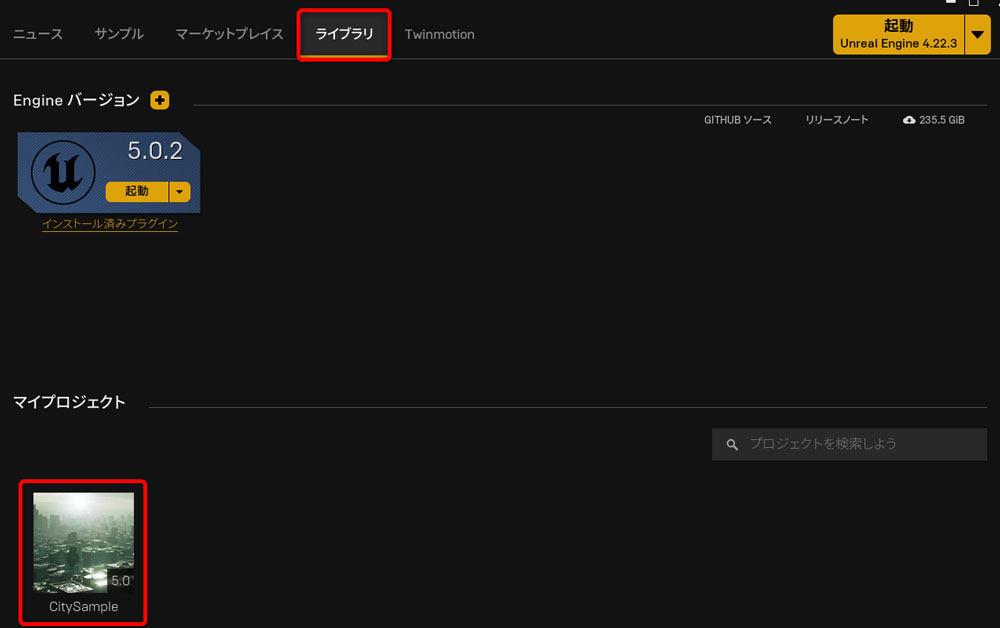Viewport: 1000px width, 628px height.
Task: Click the Unreal Engine logo on 5.0.2 card
Action: pyautogui.click(x=63, y=172)
